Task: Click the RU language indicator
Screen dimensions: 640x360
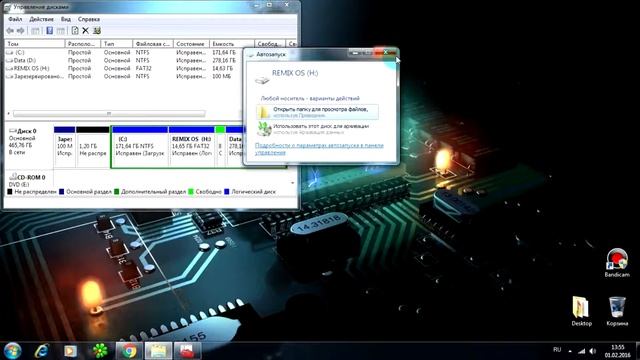Action: click(x=557, y=350)
